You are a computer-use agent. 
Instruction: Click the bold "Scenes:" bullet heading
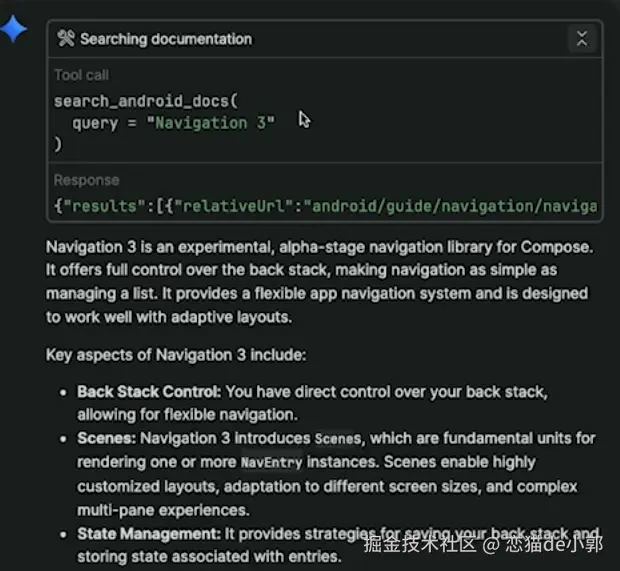point(106,438)
